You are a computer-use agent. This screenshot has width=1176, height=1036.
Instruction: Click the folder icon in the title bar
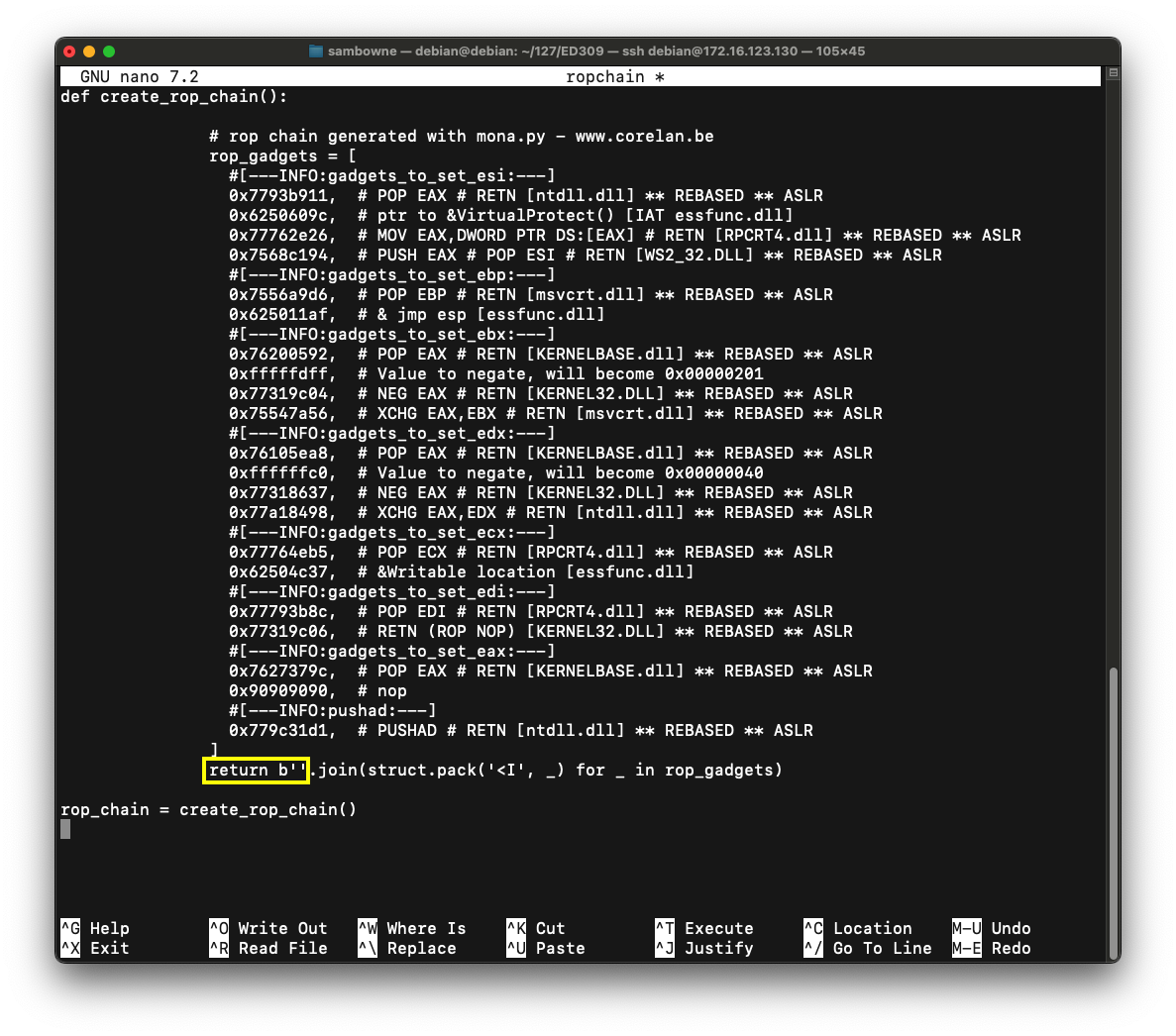tap(316, 52)
